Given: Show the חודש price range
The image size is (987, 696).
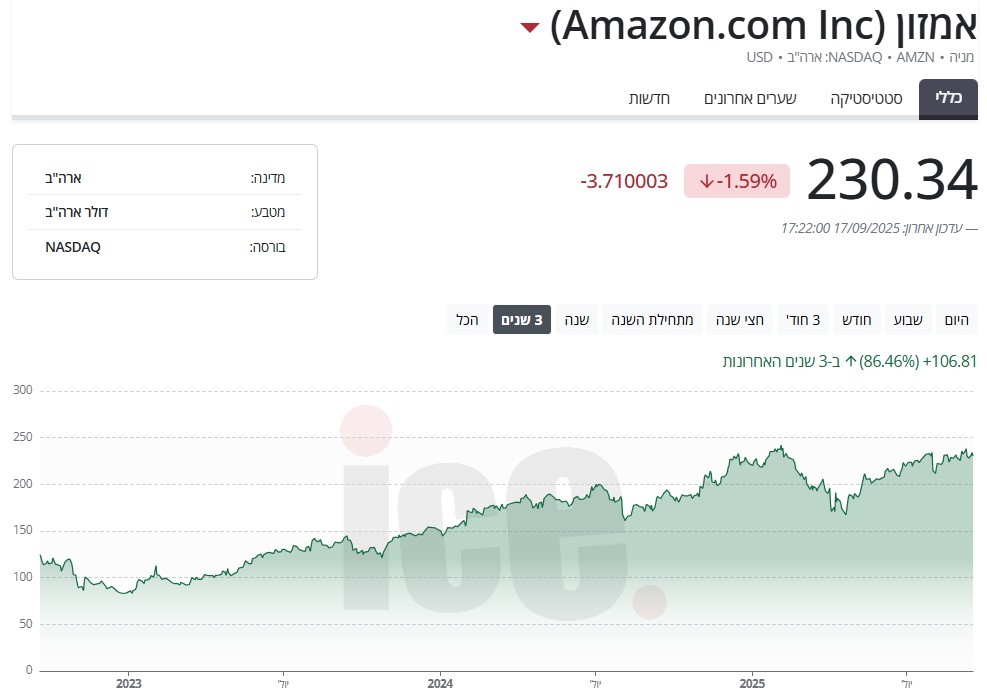Looking at the screenshot, I should [855, 320].
